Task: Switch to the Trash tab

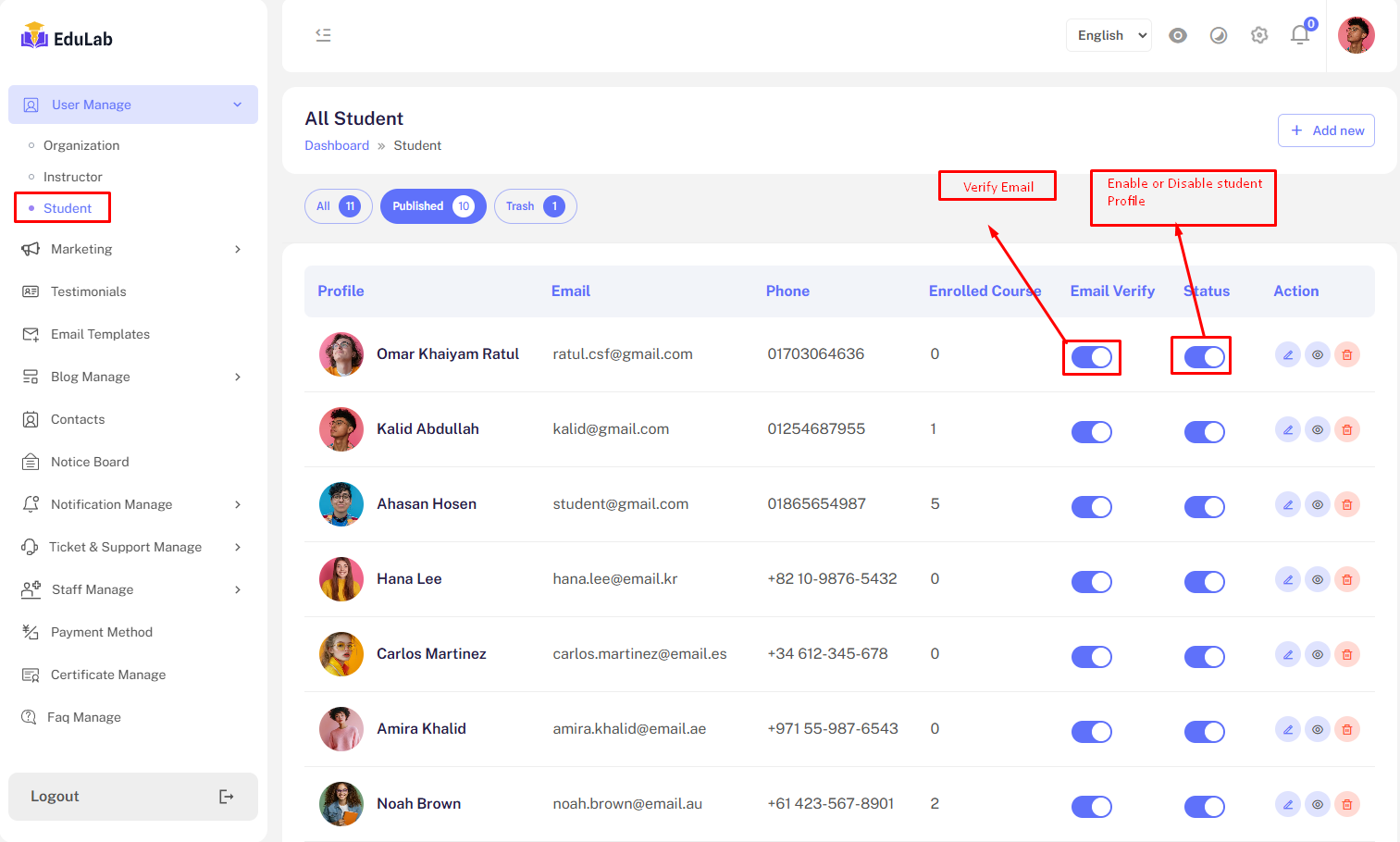Action: tap(535, 206)
